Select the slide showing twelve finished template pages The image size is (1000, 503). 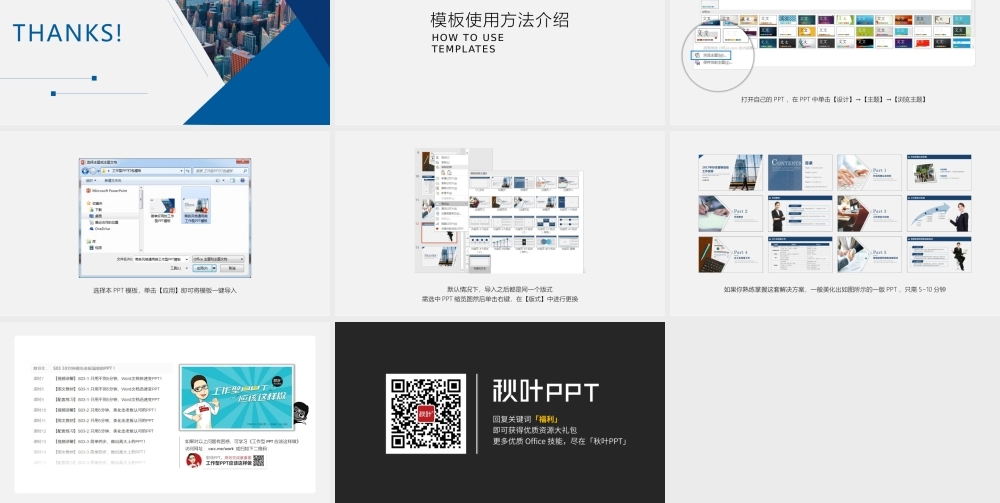click(835, 223)
